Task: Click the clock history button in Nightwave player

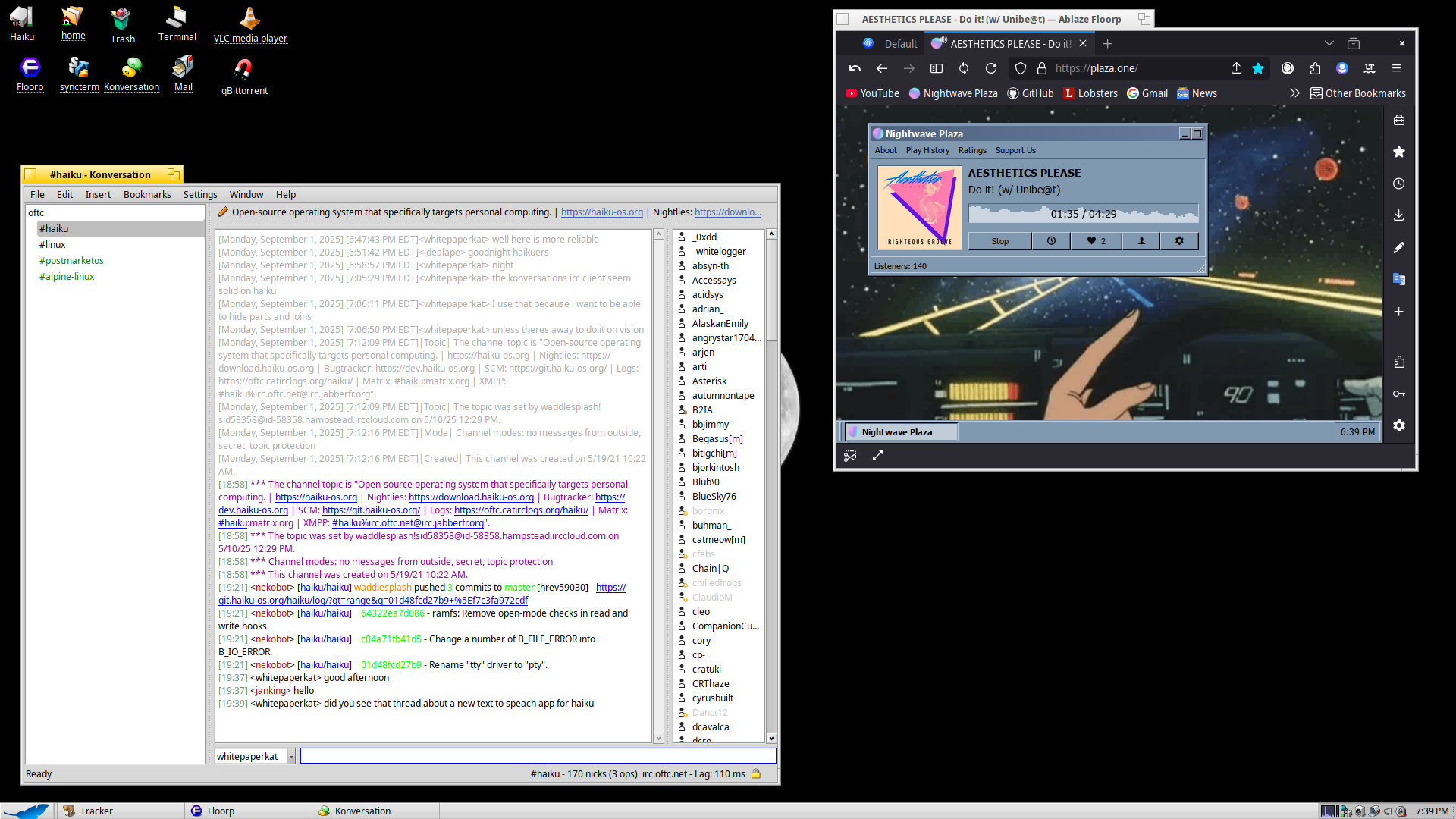Action: [1051, 241]
